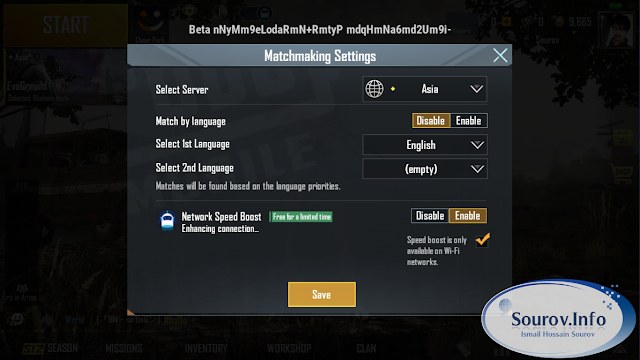Click the chat emoji icon
This screenshot has height=360, width=640.
click(x=16, y=319)
